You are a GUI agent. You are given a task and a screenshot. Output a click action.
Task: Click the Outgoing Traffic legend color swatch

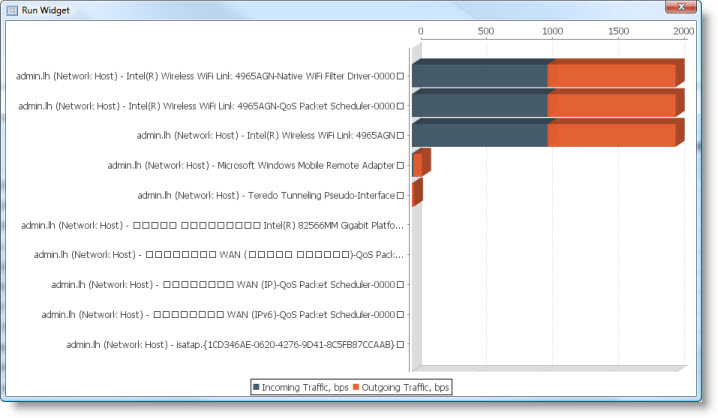tap(356, 387)
